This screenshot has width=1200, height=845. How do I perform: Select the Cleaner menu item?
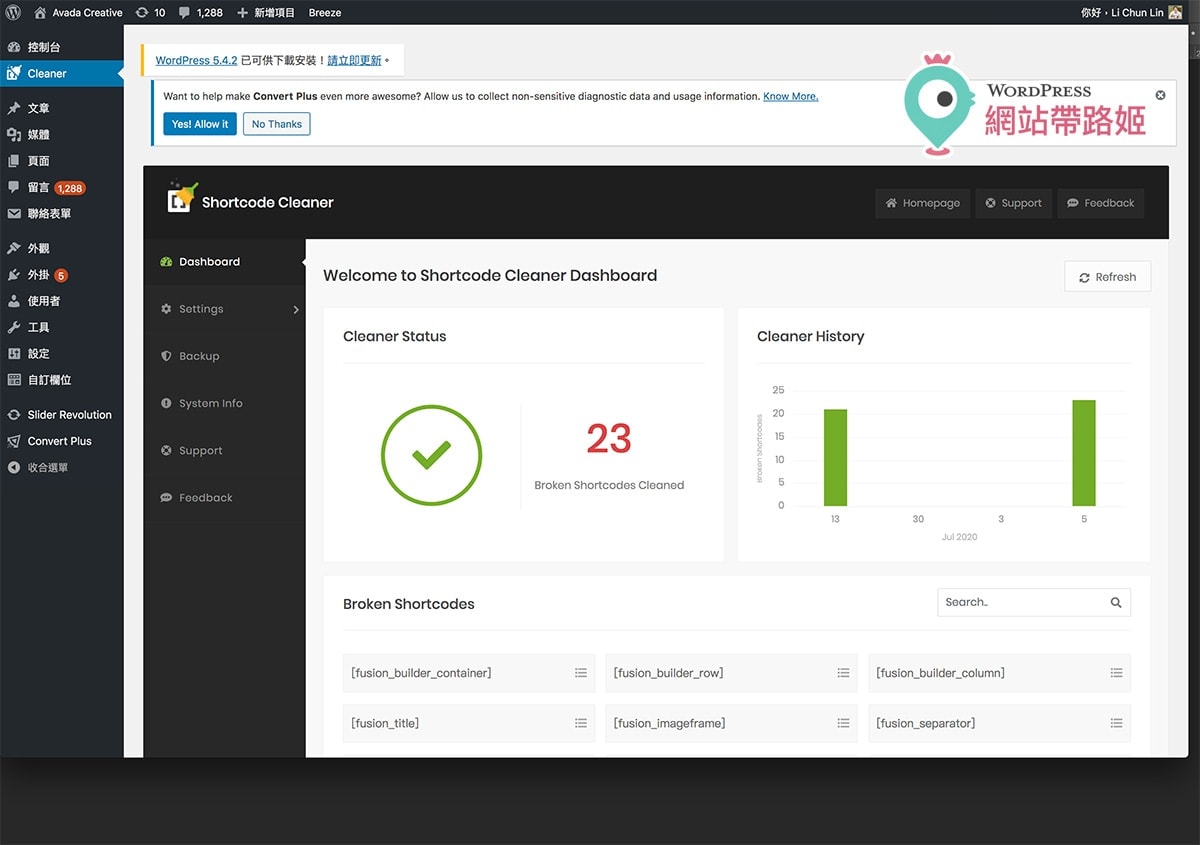coord(62,73)
